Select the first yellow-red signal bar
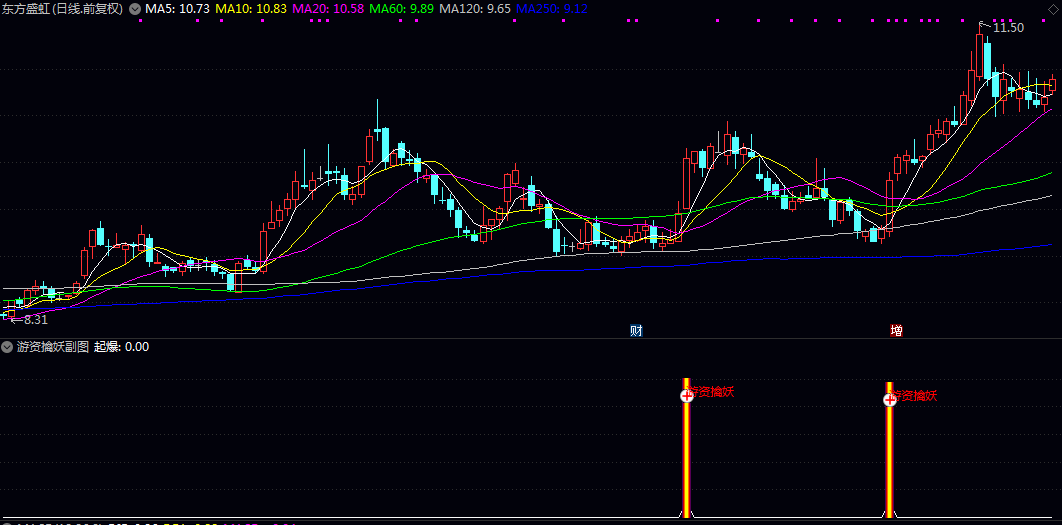 tap(686, 448)
